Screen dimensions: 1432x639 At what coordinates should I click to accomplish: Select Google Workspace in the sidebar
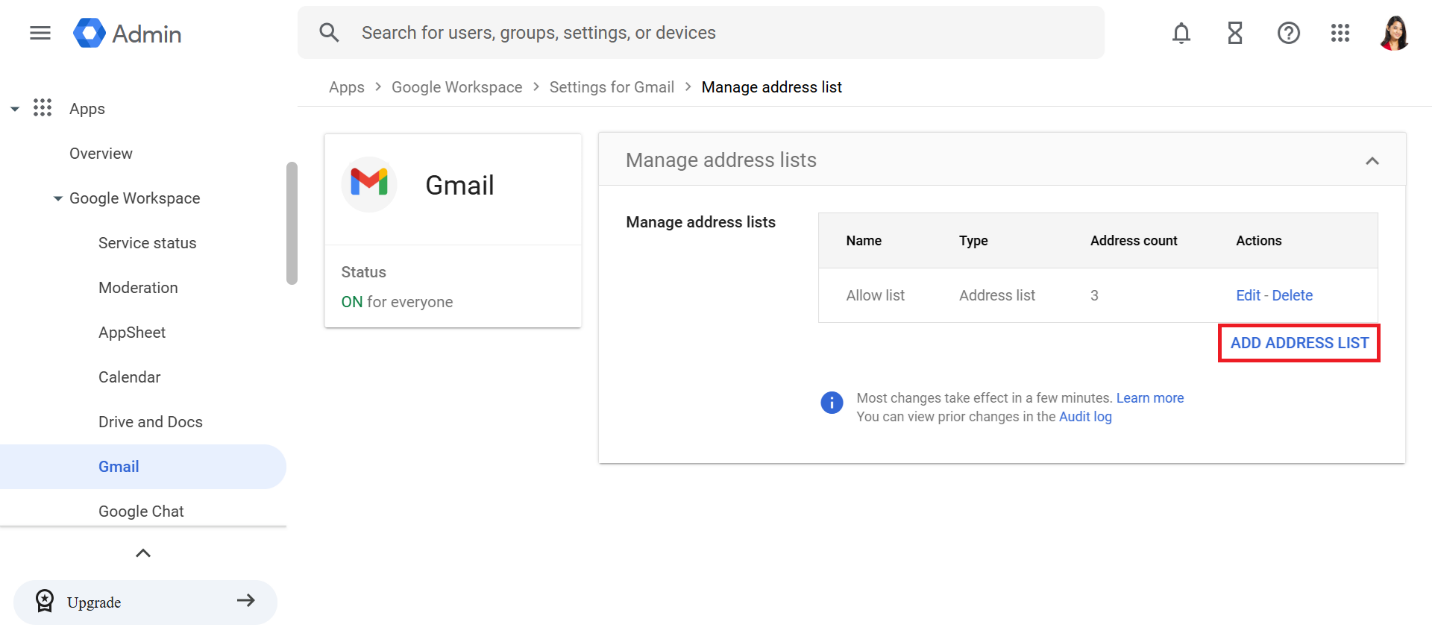pyautogui.click(x=135, y=198)
